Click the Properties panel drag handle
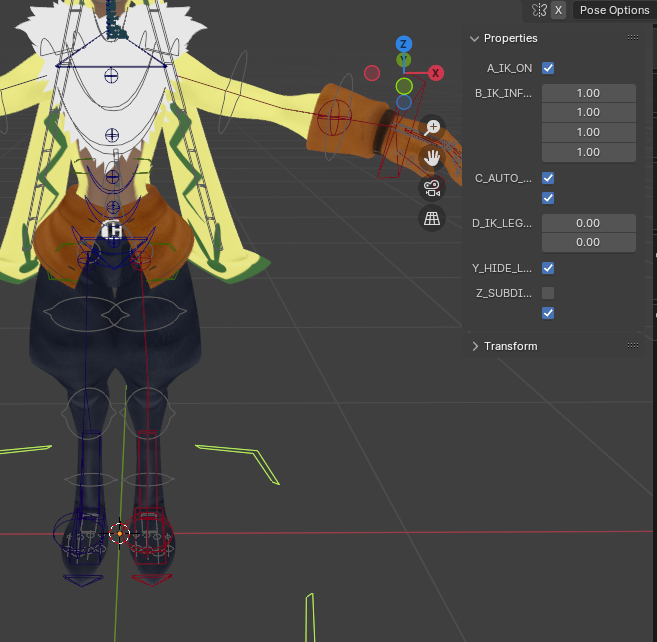 632,38
